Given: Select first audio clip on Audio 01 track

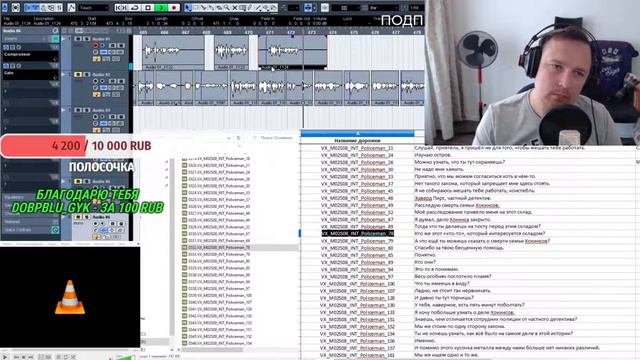Looking at the screenshot, I should point(173,52).
